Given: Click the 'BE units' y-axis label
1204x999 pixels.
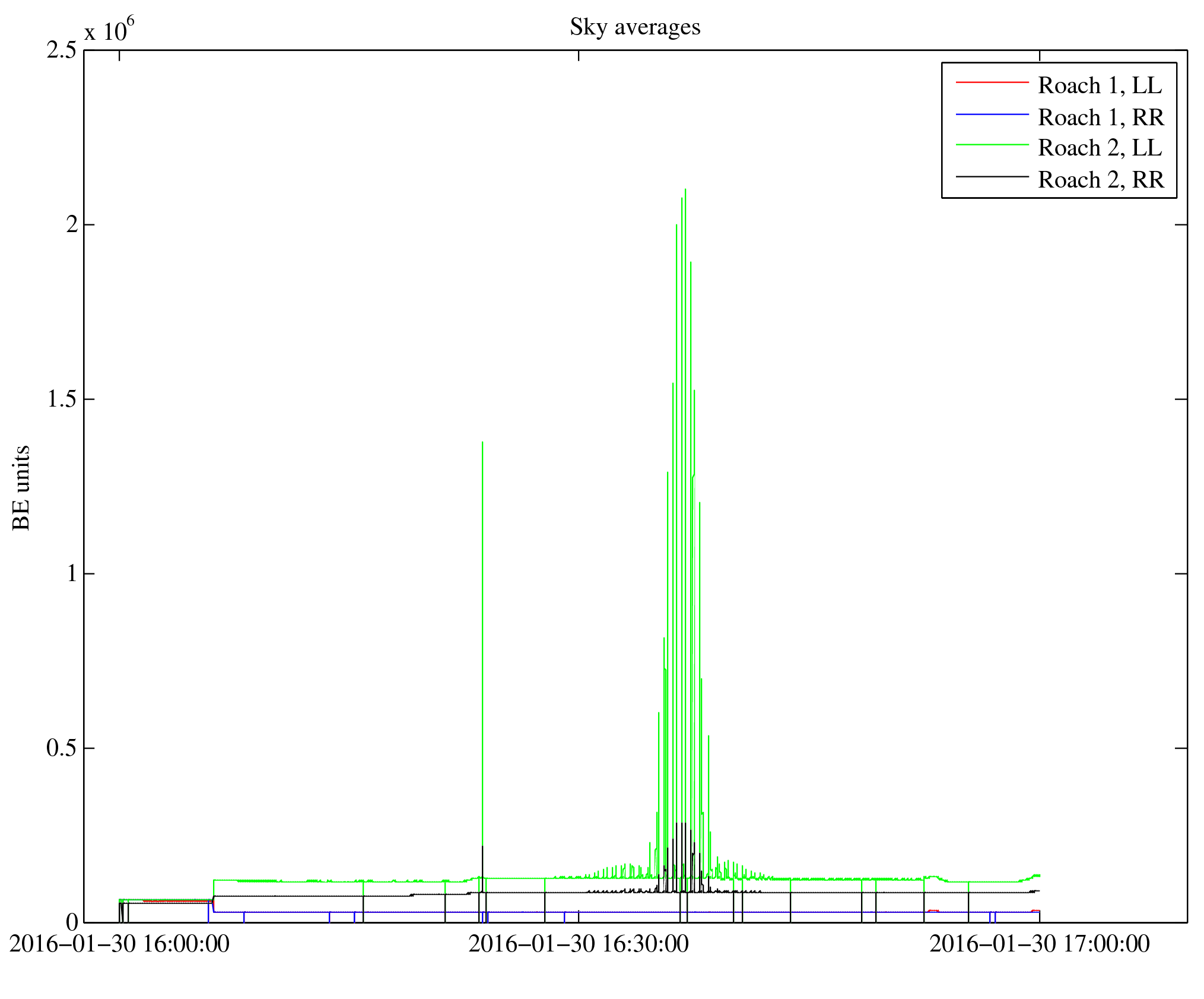Looking at the screenshot, I should (x=21, y=487).
